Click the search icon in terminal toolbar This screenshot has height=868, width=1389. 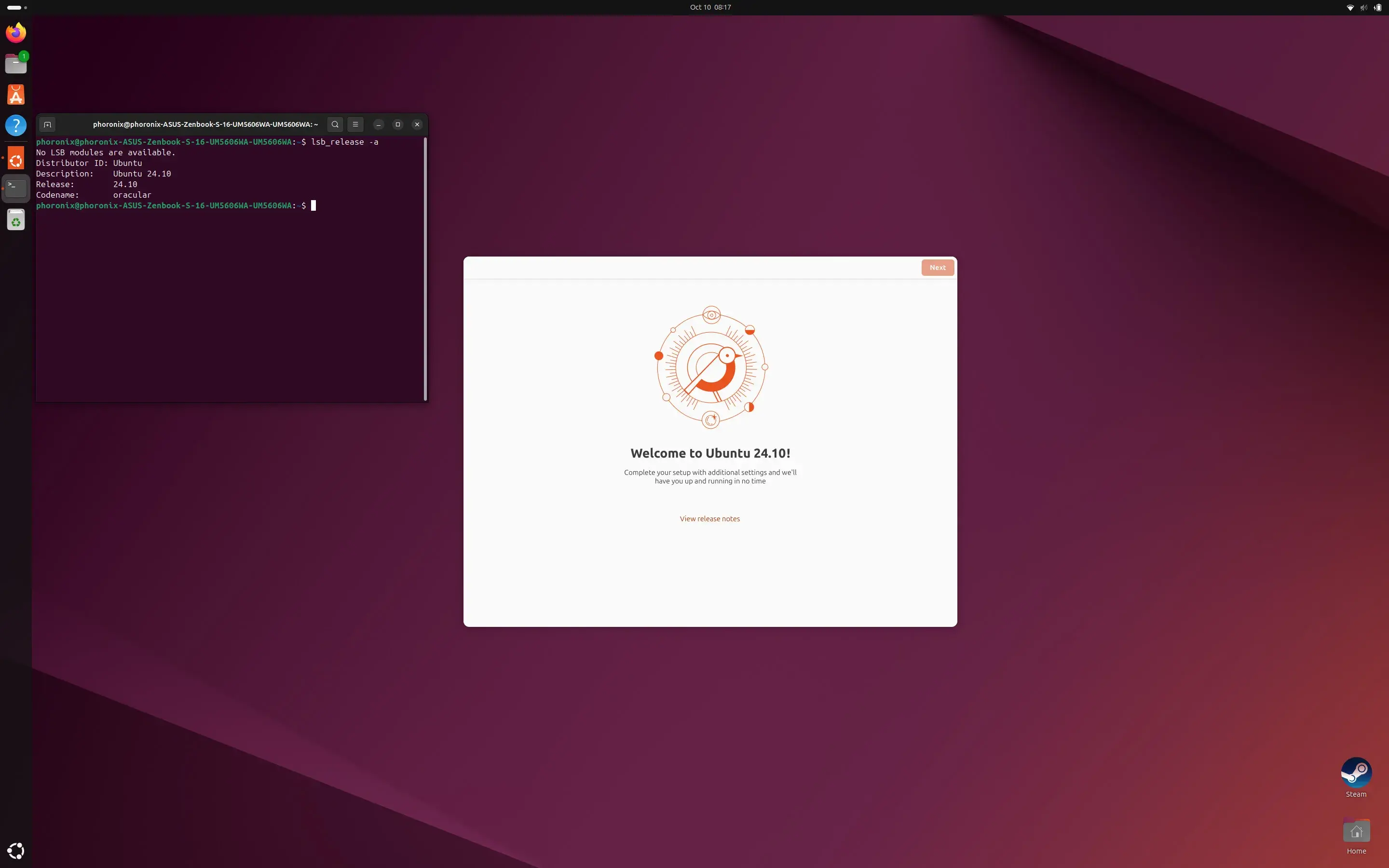[x=335, y=124]
